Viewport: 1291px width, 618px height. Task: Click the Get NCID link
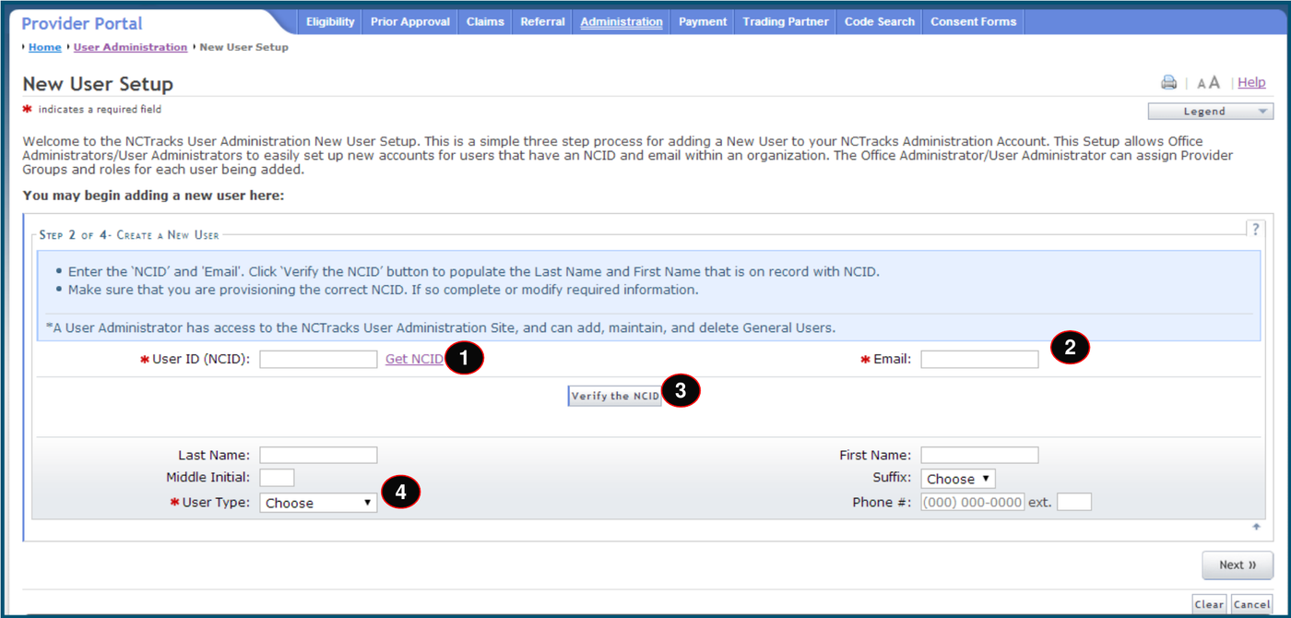[414, 359]
